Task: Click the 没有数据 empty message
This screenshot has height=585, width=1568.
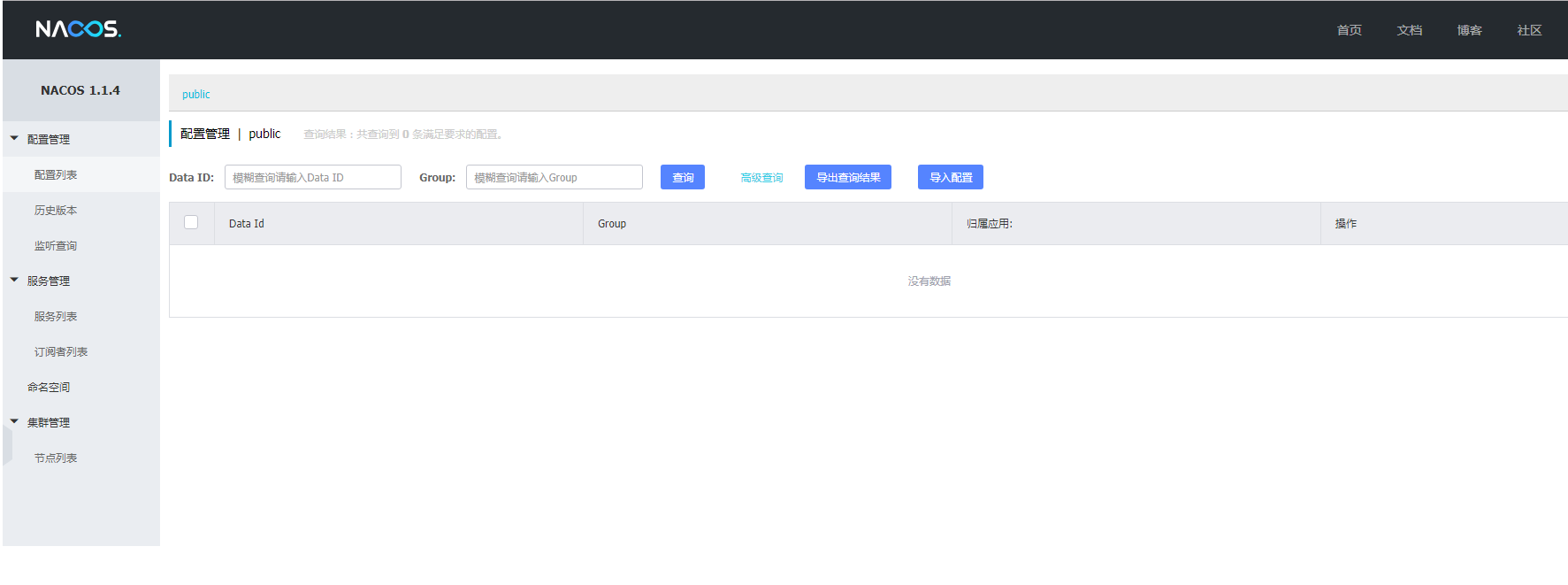Action: click(929, 281)
